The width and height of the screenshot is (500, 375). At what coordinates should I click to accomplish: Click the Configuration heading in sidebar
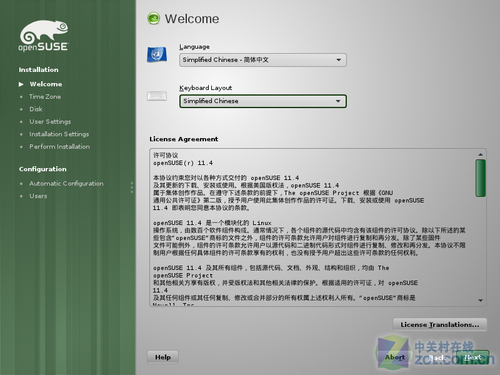click(x=43, y=169)
